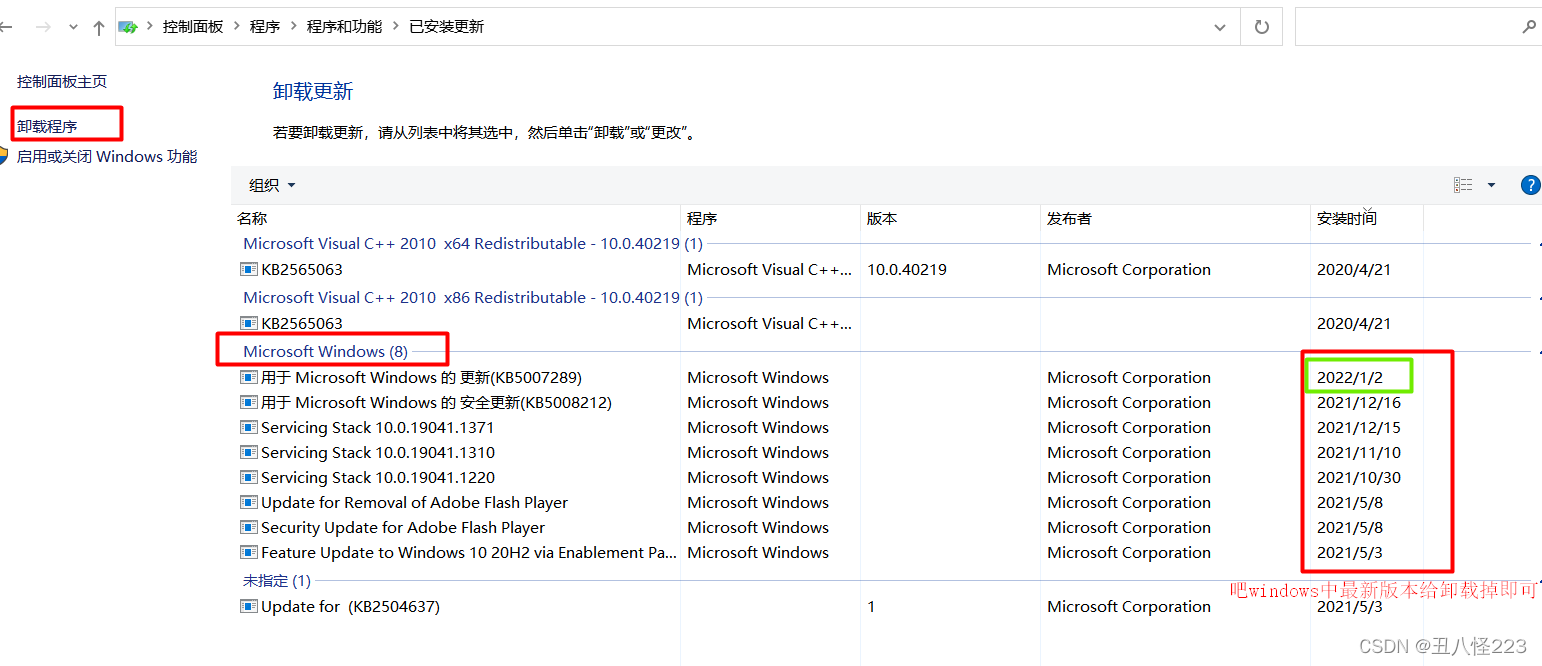The height and width of the screenshot is (666, 1542).
Task: Click version 10.0.40219 cell
Action: coord(907,269)
